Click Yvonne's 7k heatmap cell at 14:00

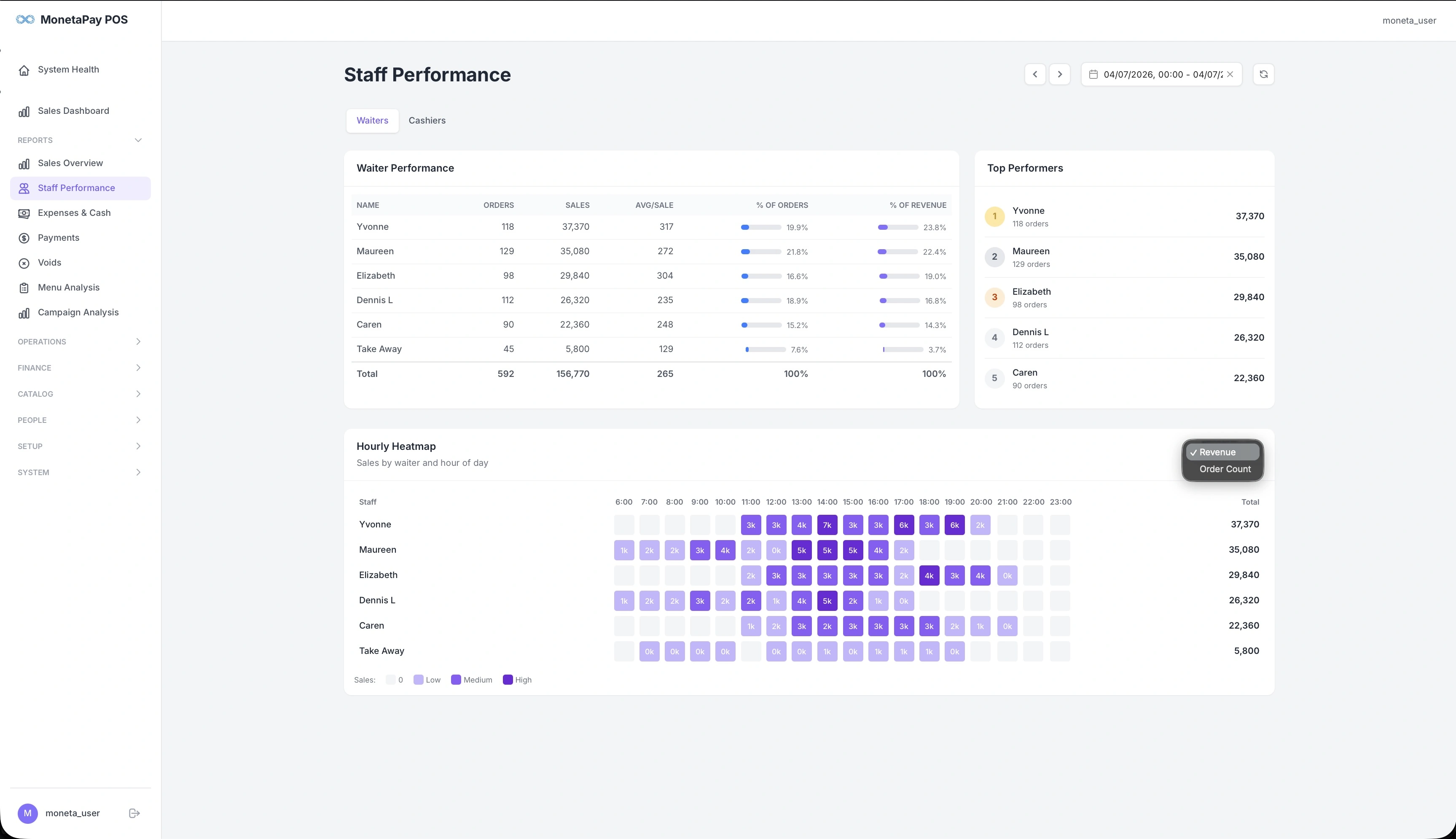[x=827, y=525]
